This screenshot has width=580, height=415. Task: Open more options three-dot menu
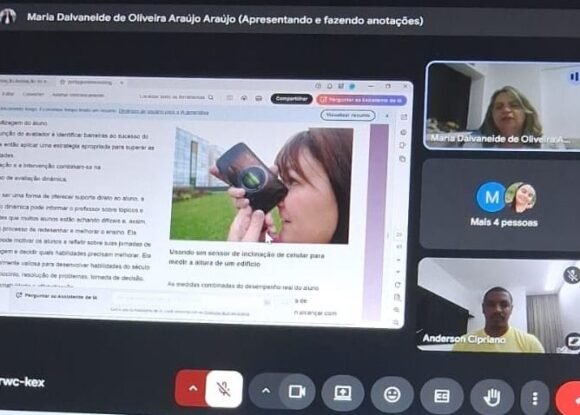click(535, 399)
